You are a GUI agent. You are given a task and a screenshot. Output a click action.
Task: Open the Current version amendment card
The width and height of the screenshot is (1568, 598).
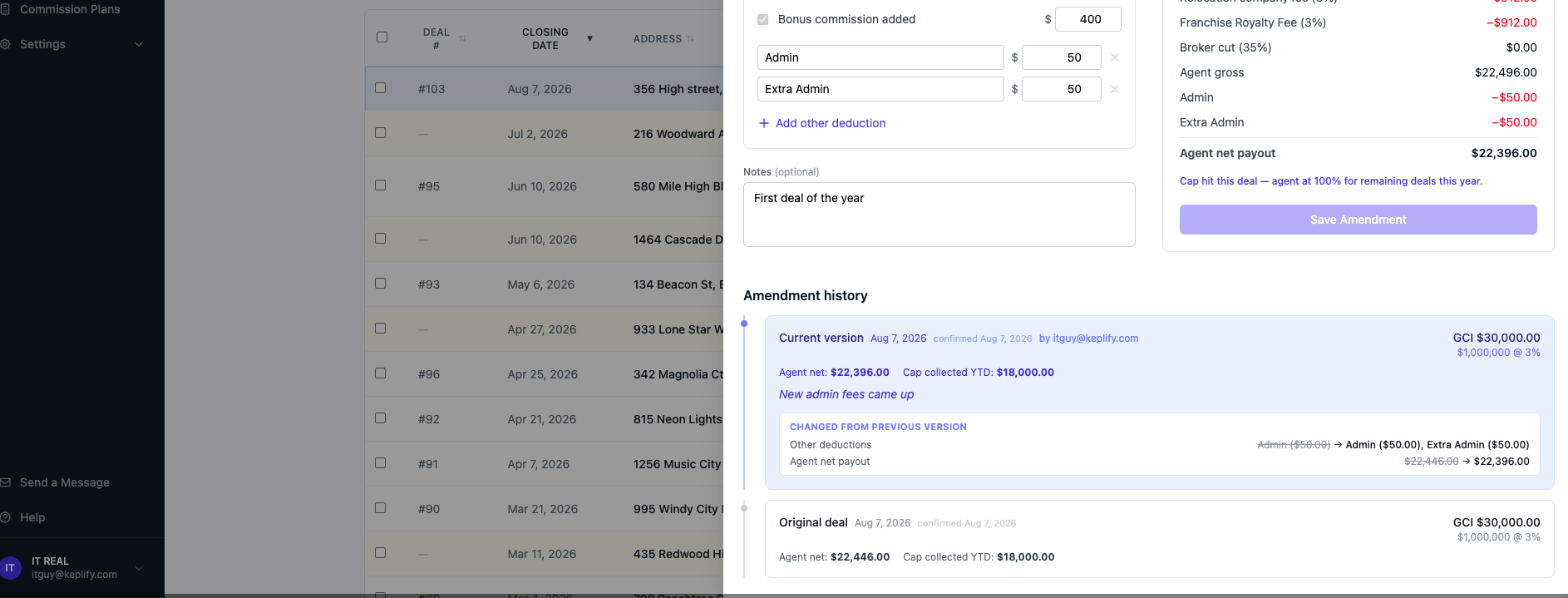coord(1159,403)
